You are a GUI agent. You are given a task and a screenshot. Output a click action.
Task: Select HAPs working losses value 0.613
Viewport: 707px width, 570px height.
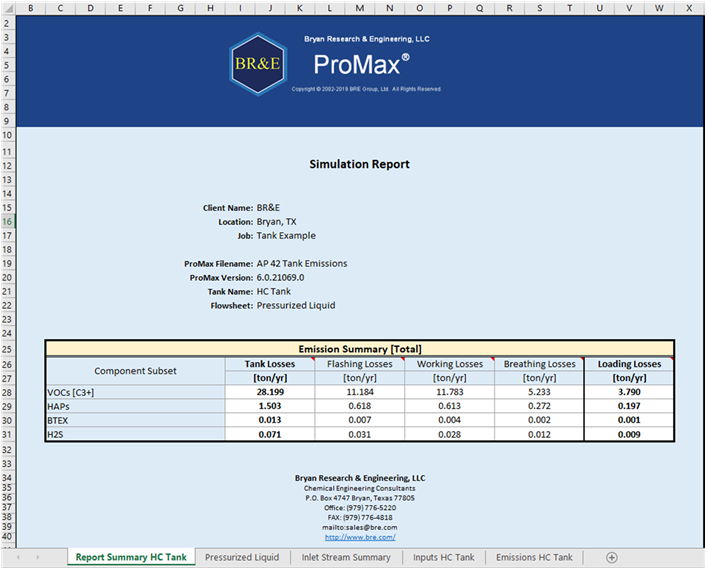point(450,406)
